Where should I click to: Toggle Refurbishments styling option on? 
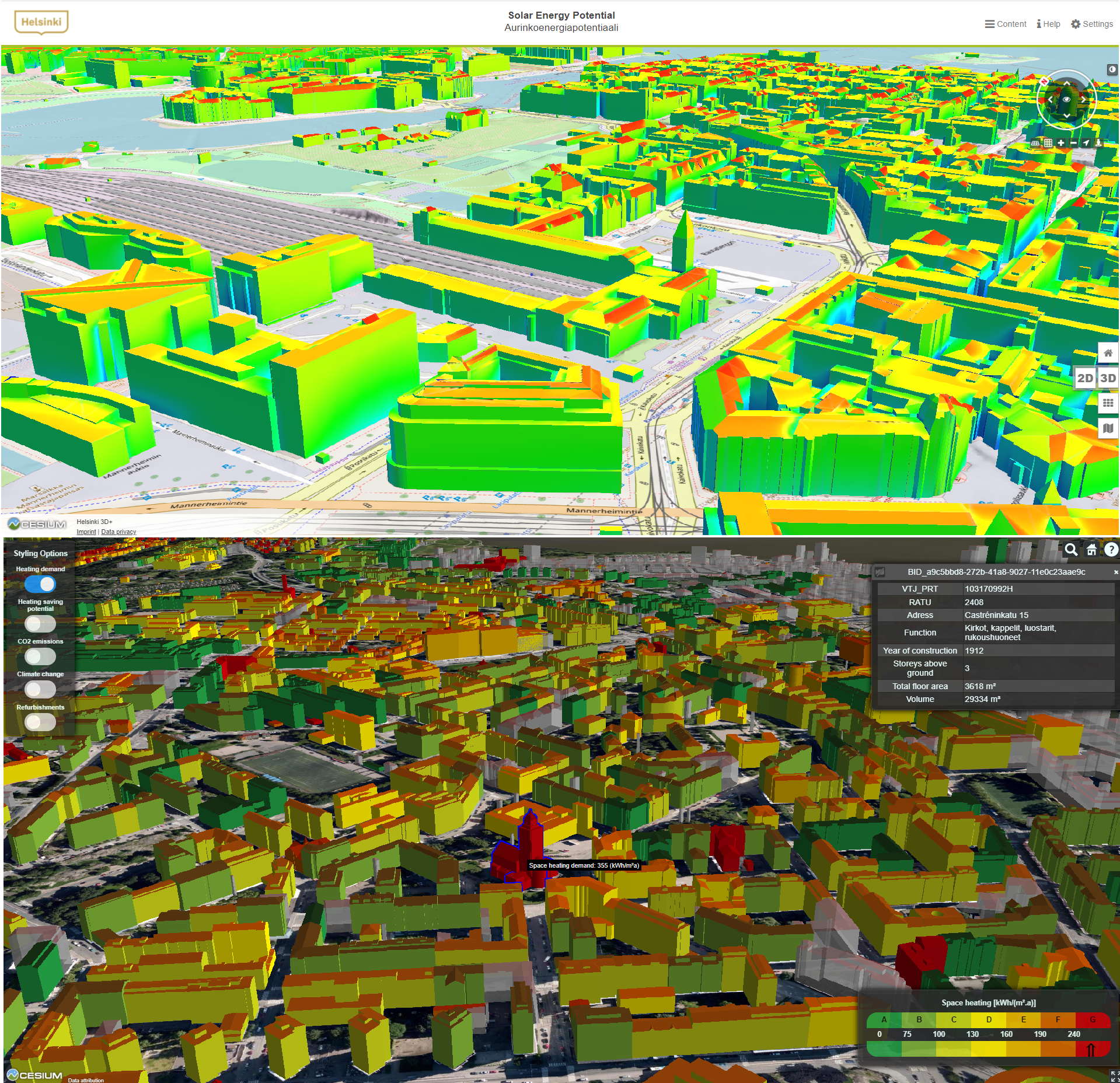click(40, 722)
